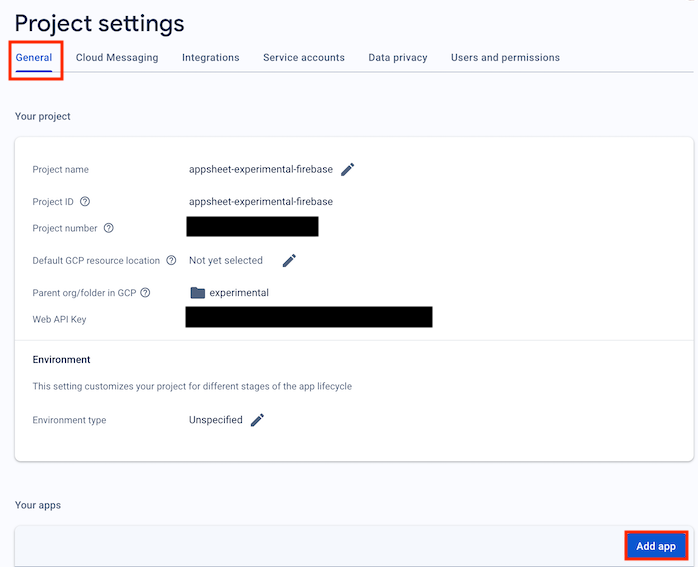Click the 'Project ID' field label
The height and width of the screenshot is (567, 698).
[53, 202]
